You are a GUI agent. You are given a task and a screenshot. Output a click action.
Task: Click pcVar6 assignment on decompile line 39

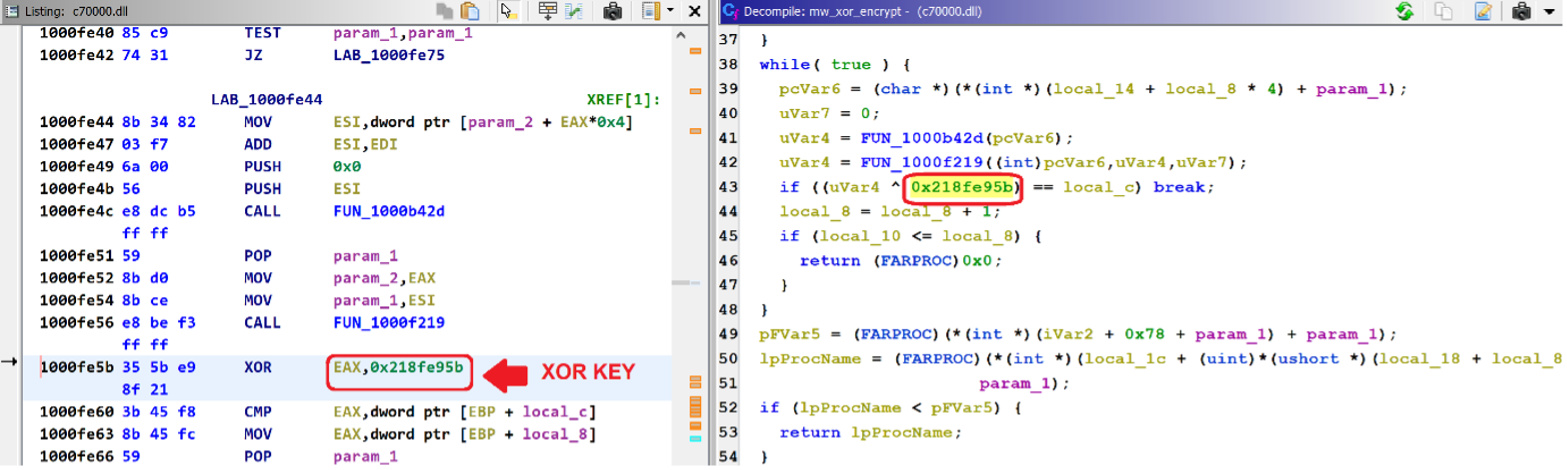[x=1094, y=89]
